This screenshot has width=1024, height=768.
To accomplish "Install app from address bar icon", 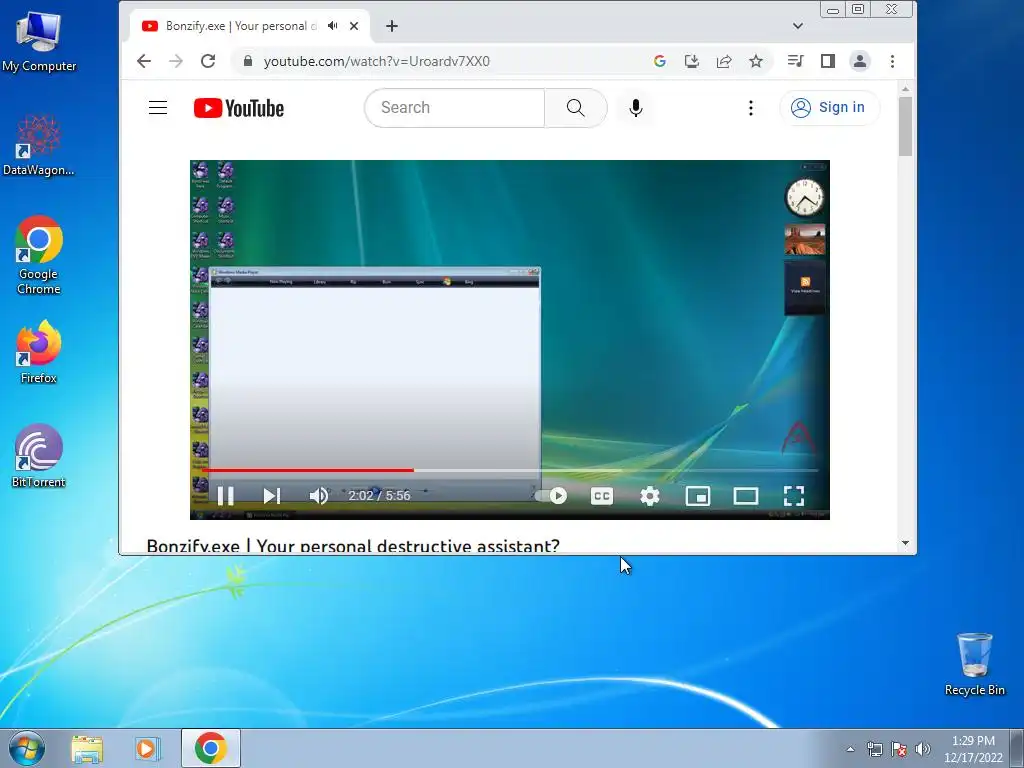I will click(x=692, y=61).
